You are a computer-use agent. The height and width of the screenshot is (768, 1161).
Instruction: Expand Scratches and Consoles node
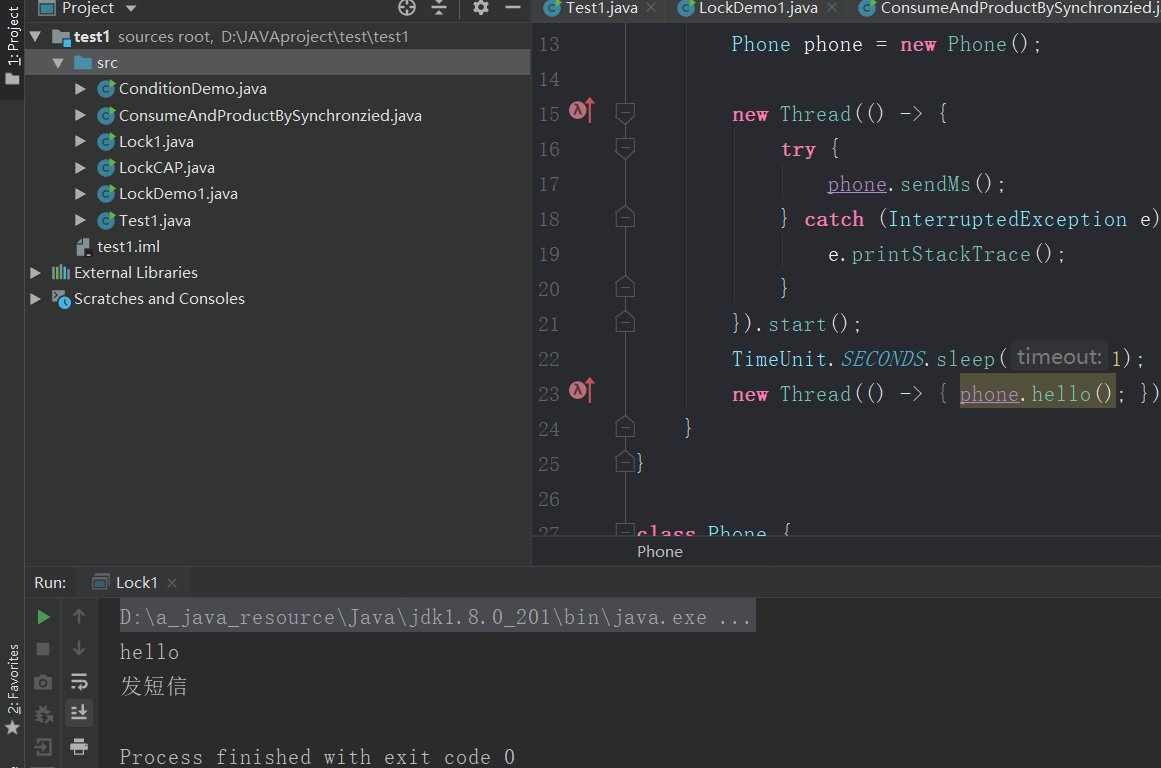pyautogui.click(x=35, y=298)
